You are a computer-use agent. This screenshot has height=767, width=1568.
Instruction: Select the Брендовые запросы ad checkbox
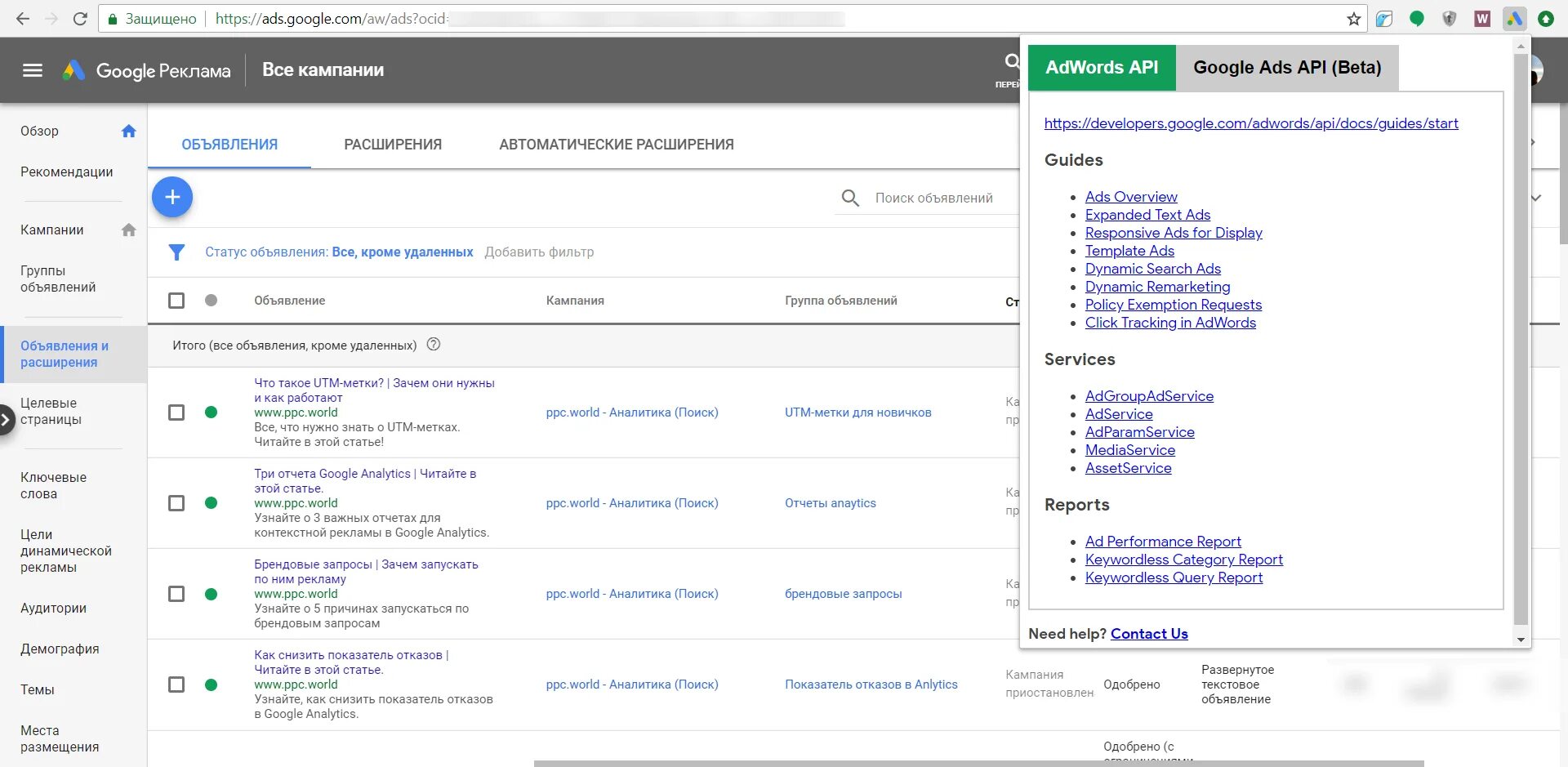pyautogui.click(x=176, y=594)
